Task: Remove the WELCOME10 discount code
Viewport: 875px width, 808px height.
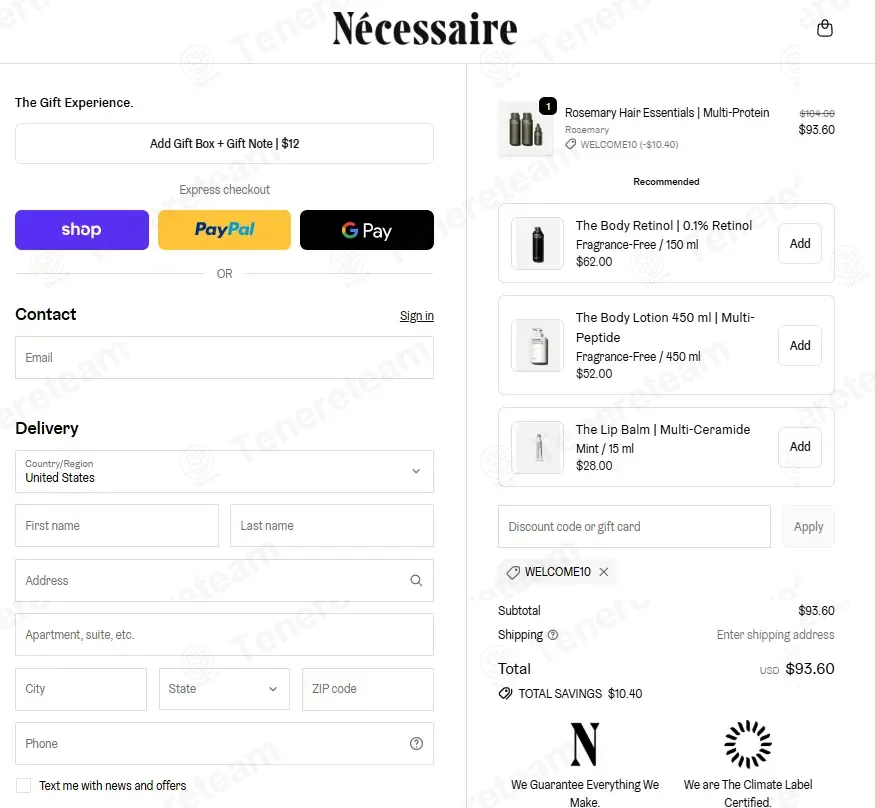Action: click(604, 572)
